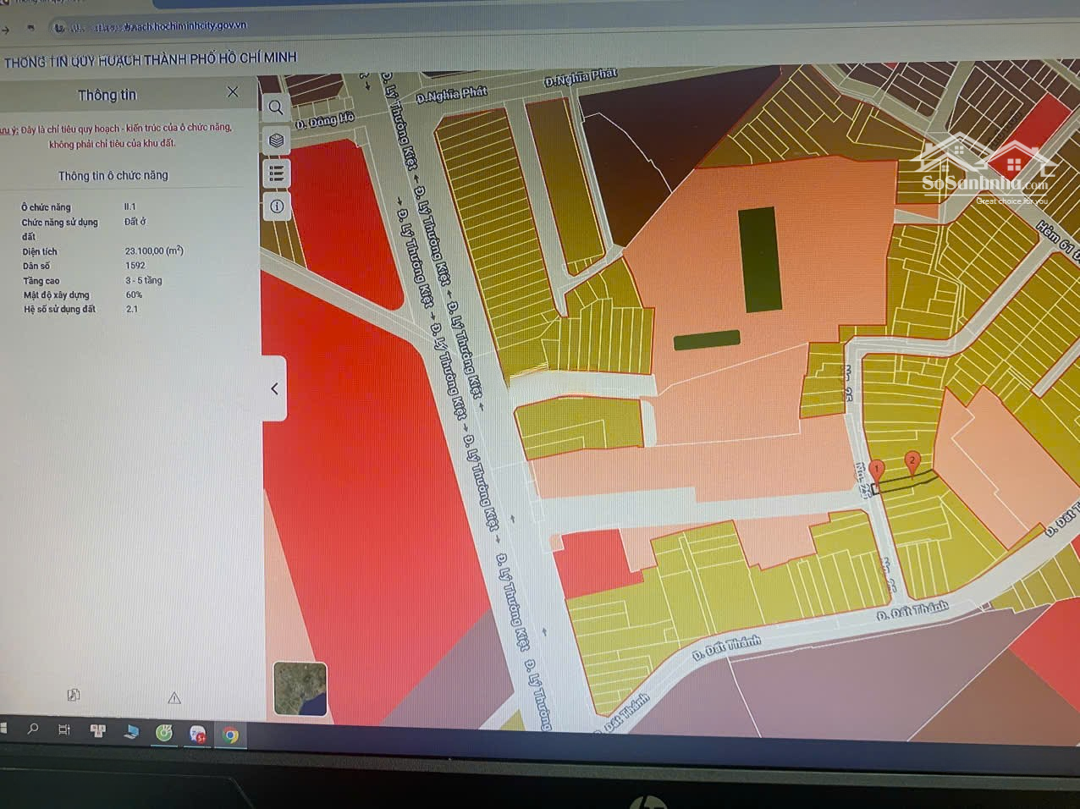
Task: Show the map legend list
Action: (277, 174)
